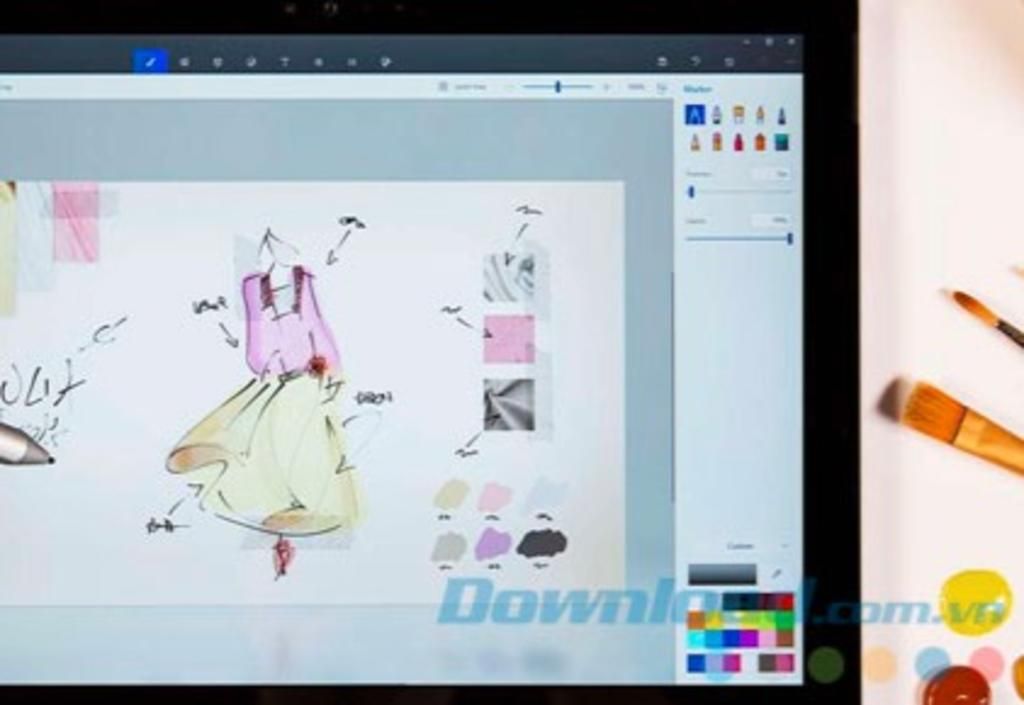
Task: Click the Thickness value field
Action: (x=771, y=174)
